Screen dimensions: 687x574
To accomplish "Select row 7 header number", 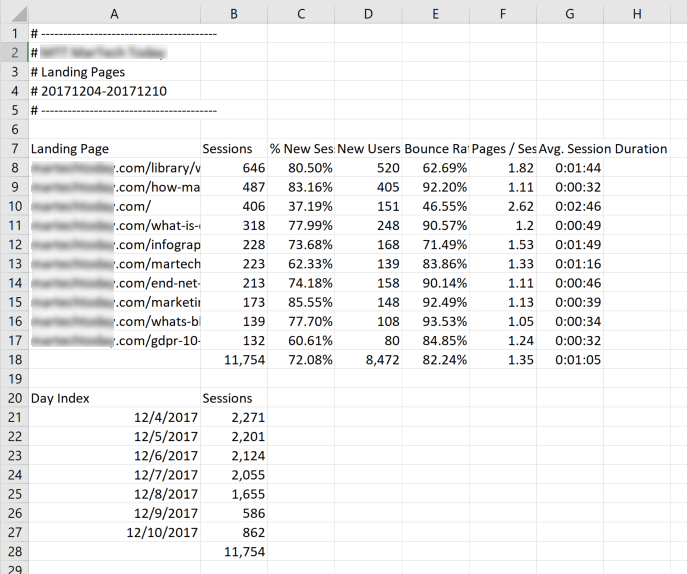I will point(13,149).
